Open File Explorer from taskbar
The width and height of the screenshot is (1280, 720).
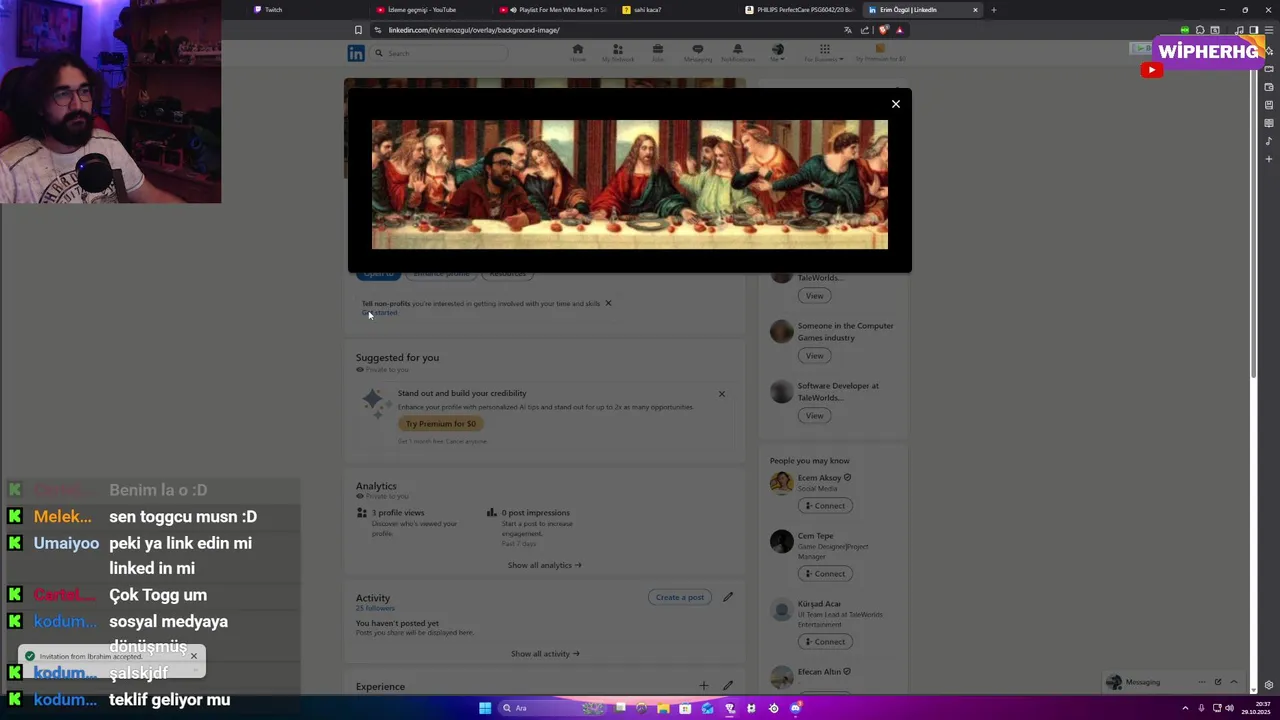[x=663, y=708]
